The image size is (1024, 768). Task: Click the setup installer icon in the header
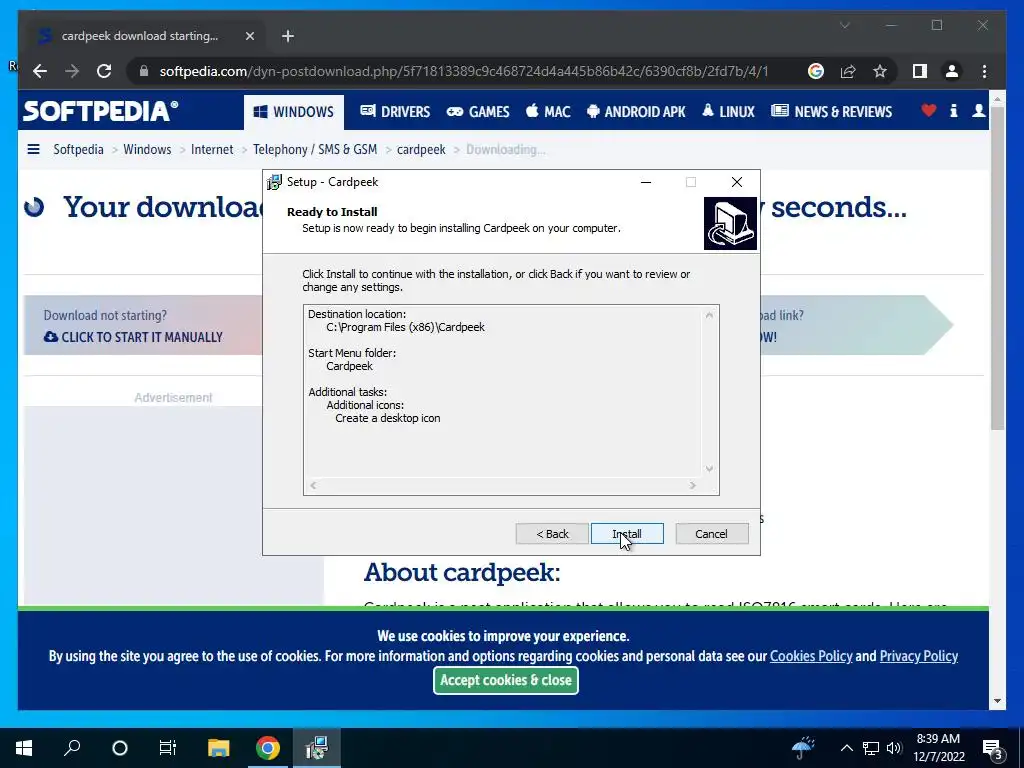(730, 223)
